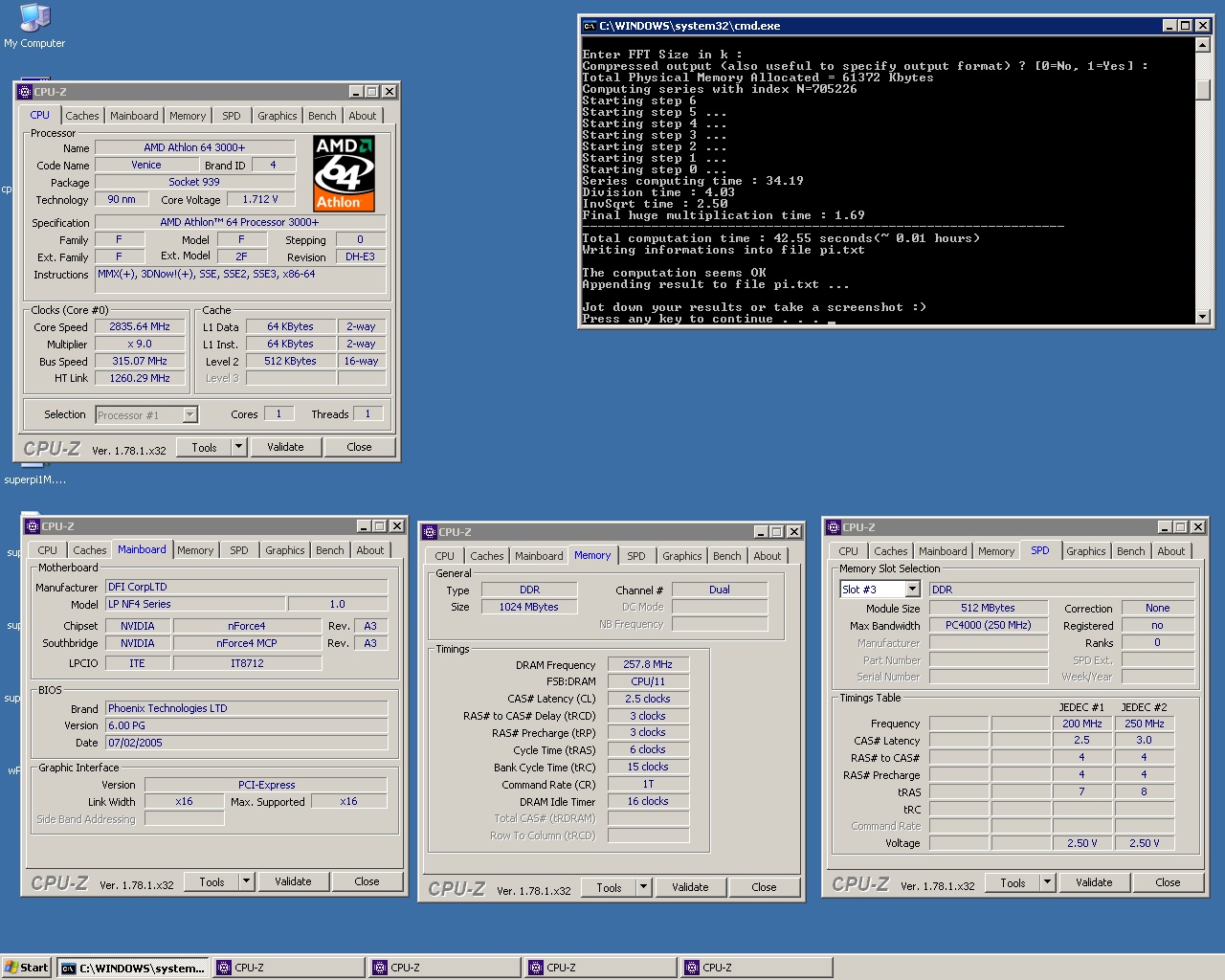
Task: Switch to the Memory tab in the SPD window
Action: tap(996, 551)
